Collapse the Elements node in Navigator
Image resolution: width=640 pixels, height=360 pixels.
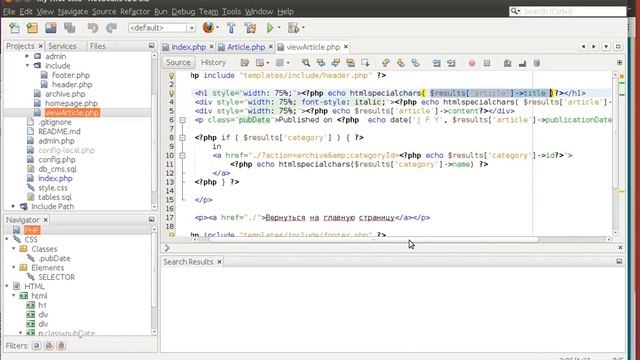point(13,267)
